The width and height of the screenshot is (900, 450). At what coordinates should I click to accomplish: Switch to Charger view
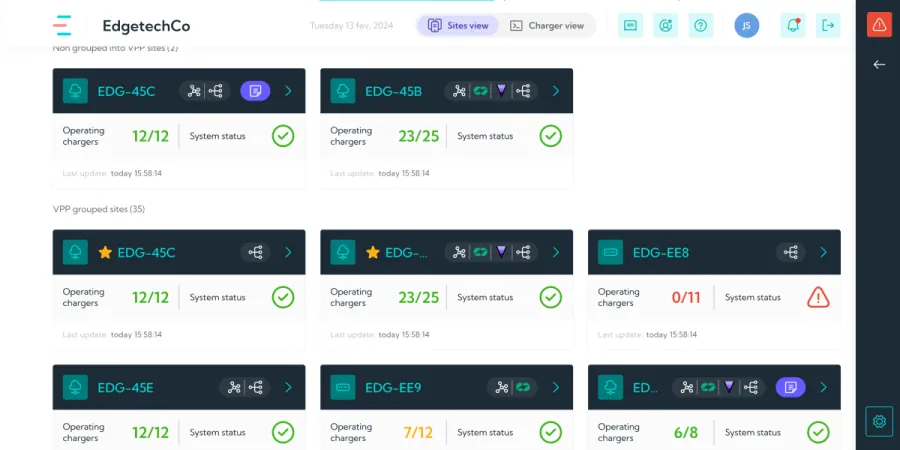tap(547, 25)
